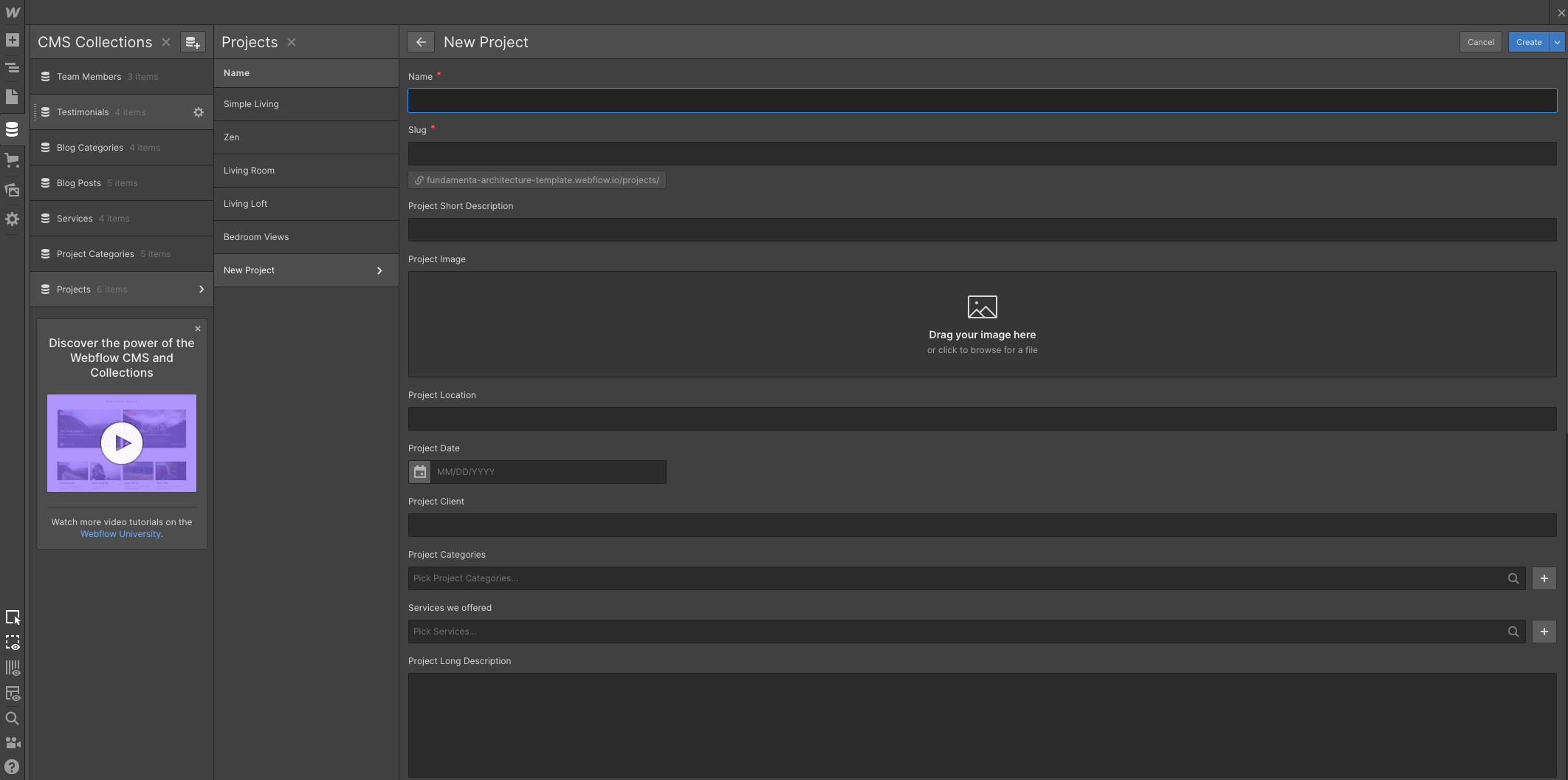
Task: Expand the Create button dropdown arrow
Action: [1557, 42]
